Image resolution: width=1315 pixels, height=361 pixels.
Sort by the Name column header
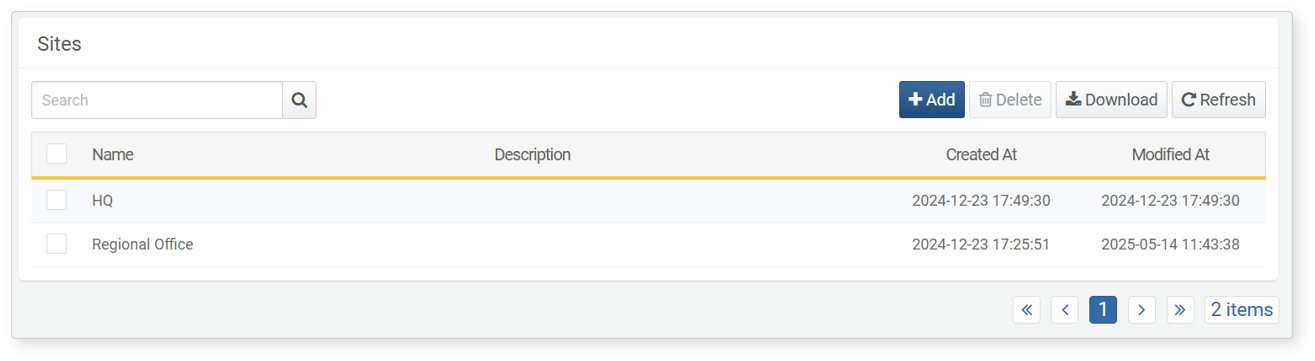click(113, 155)
